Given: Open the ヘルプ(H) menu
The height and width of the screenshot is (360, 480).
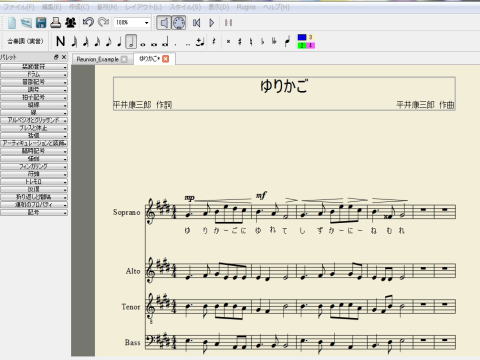Looking at the screenshot, I should (x=276, y=7).
